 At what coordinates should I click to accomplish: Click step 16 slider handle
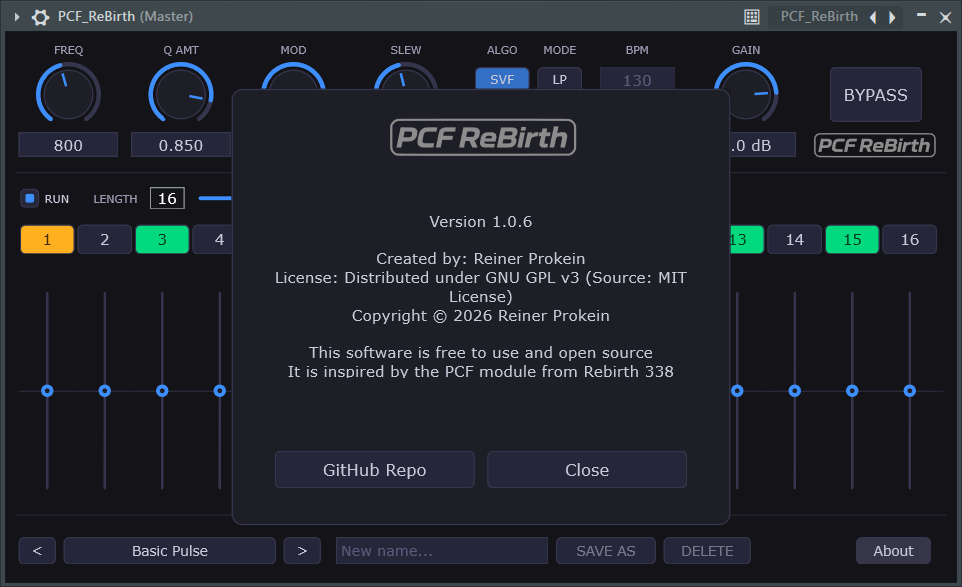[910, 391]
